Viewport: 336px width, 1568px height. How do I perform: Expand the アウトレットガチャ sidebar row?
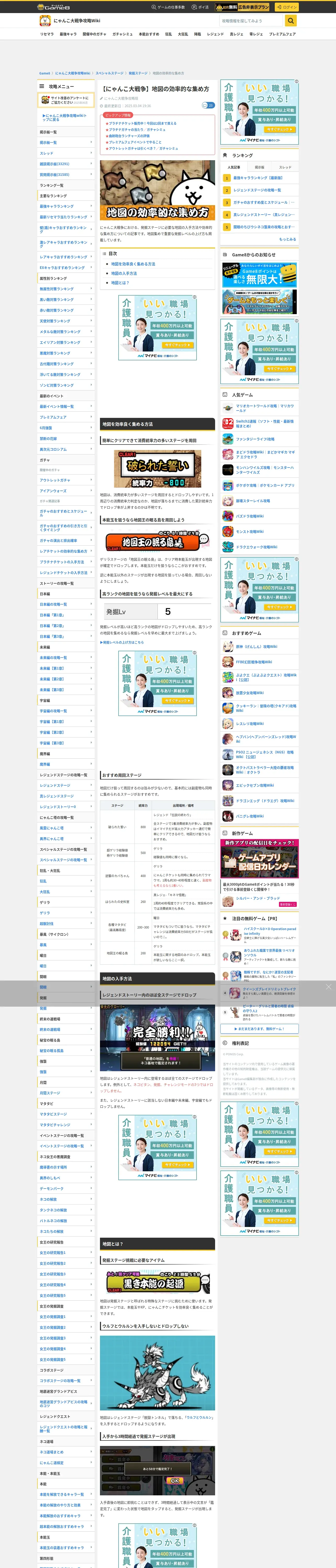[66, 480]
